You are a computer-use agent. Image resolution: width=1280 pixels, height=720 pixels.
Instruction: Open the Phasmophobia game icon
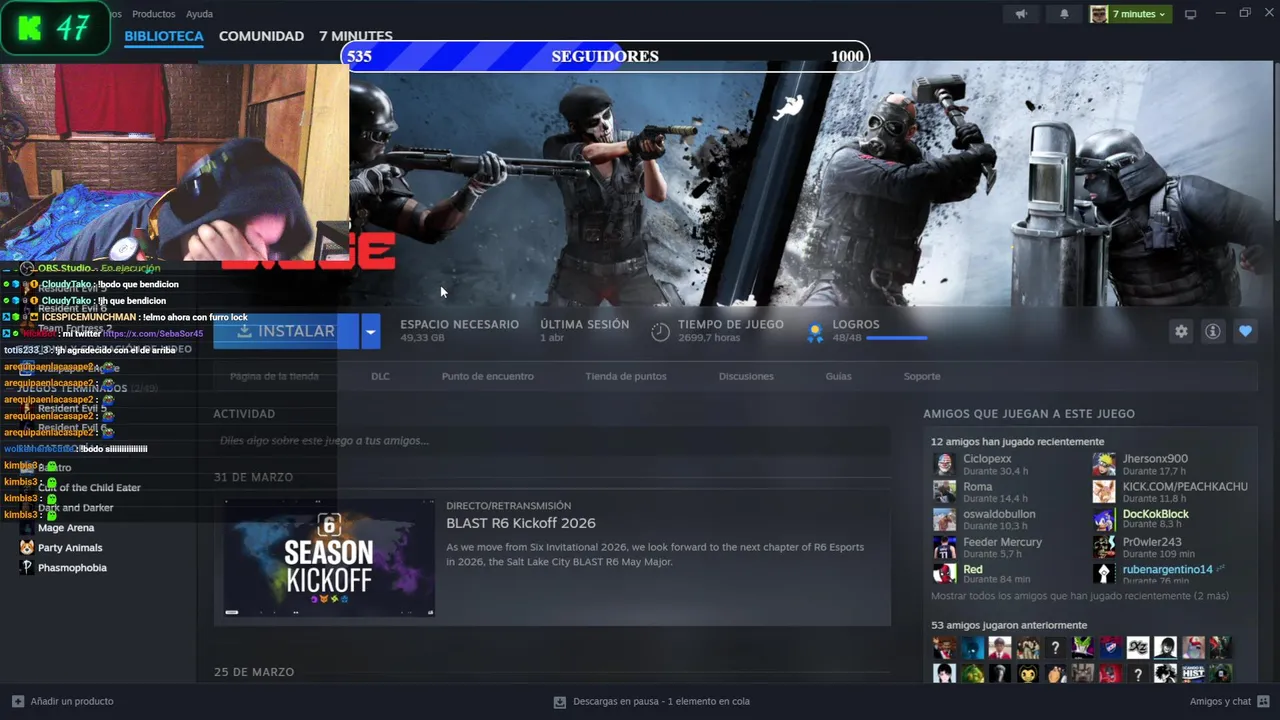[x=26, y=567]
